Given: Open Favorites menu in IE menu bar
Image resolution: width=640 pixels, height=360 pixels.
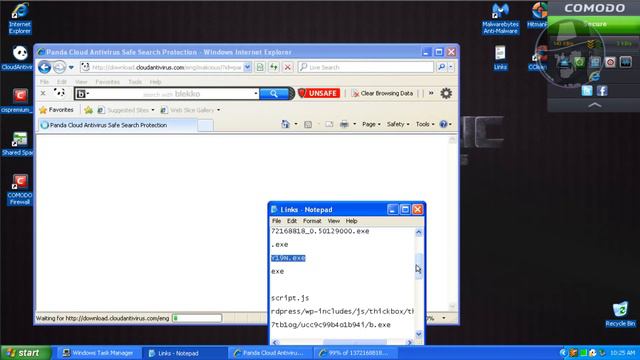Looking at the screenshot, I should tap(107, 82).
